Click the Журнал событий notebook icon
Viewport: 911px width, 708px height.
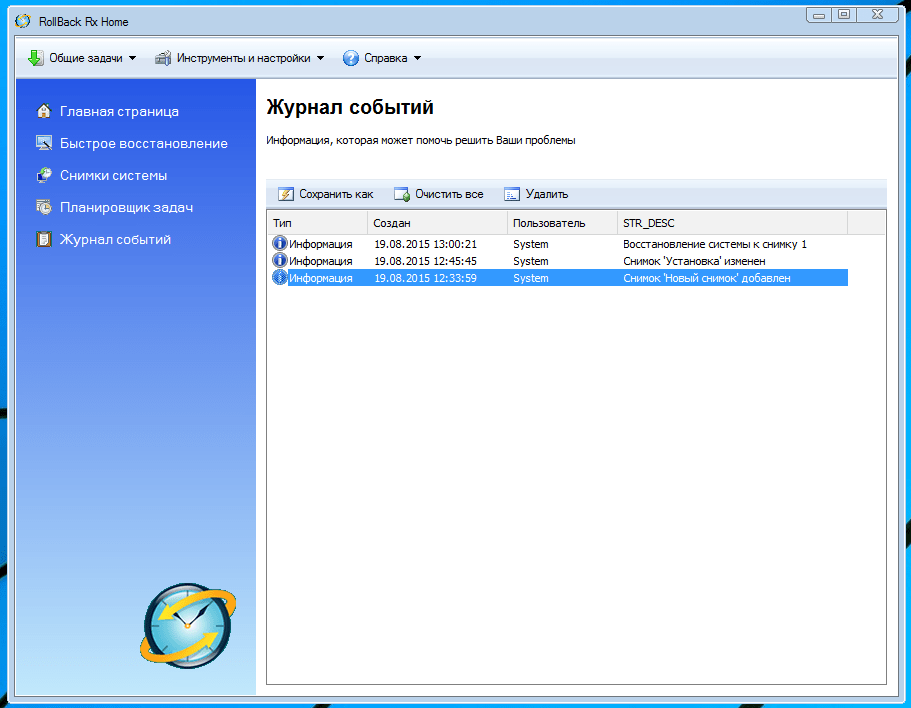click(x=44, y=239)
